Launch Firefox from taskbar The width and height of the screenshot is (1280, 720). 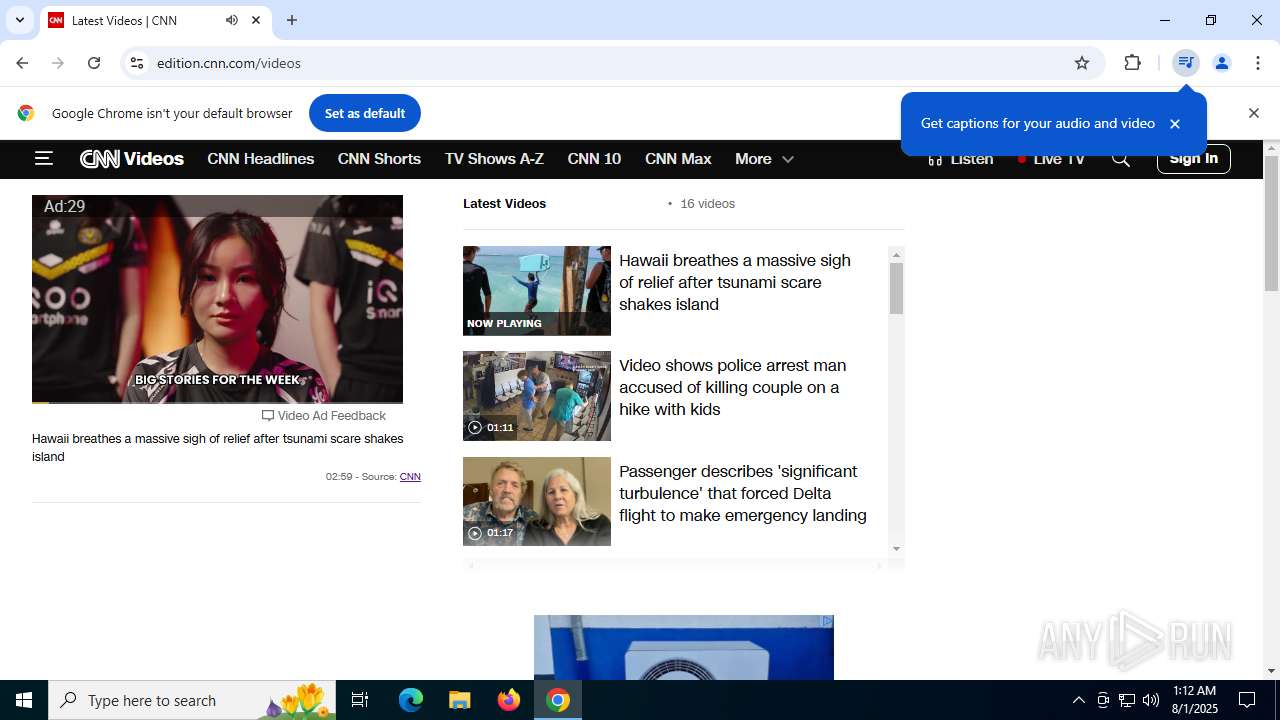509,700
